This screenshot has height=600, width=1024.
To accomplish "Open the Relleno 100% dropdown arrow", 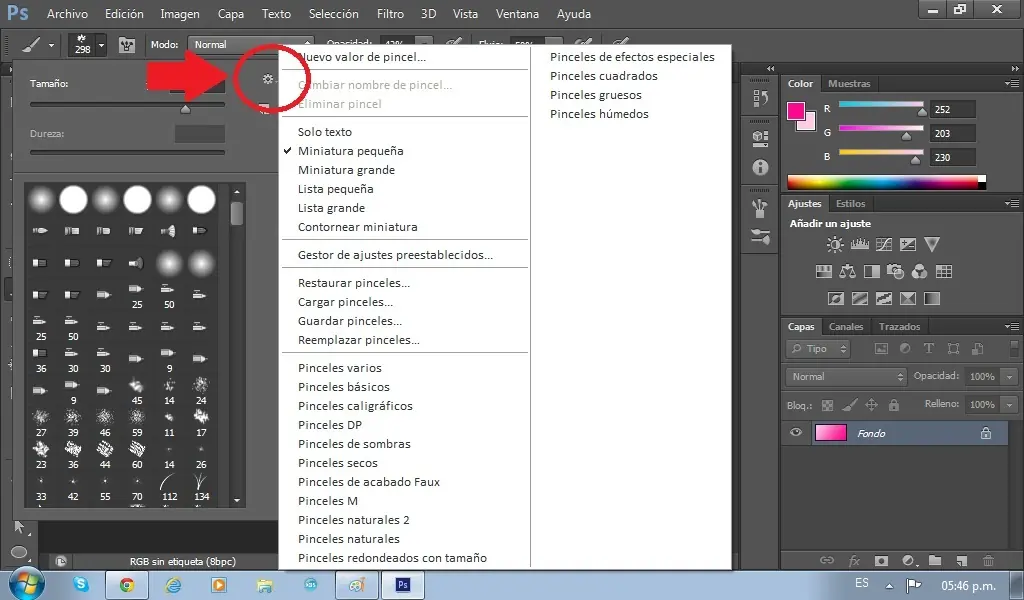I will (x=1010, y=405).
